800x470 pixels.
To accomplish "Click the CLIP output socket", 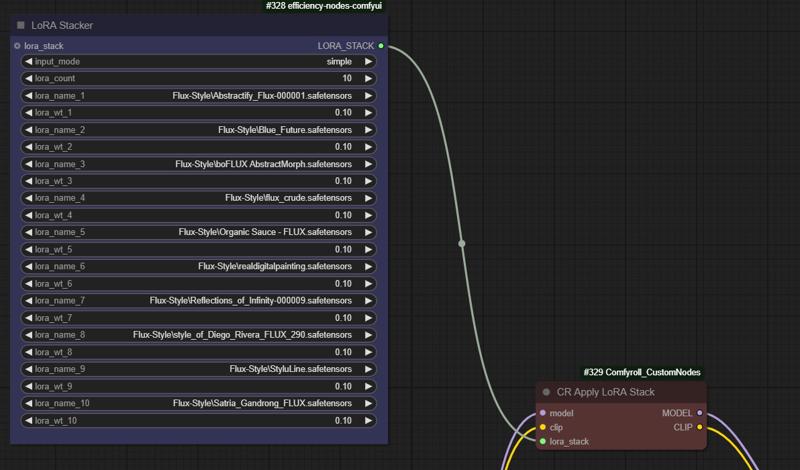I will 699,427.
